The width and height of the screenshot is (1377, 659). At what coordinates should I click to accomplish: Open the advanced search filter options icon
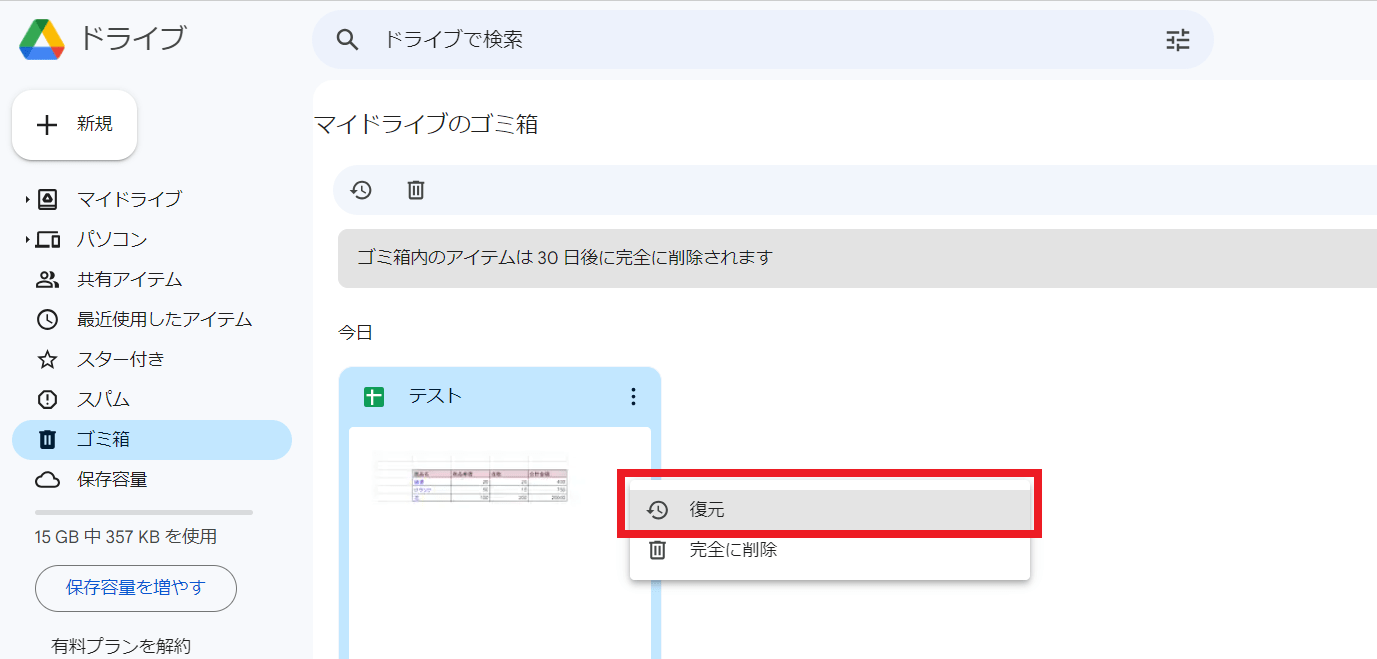tap(1178, 40)
